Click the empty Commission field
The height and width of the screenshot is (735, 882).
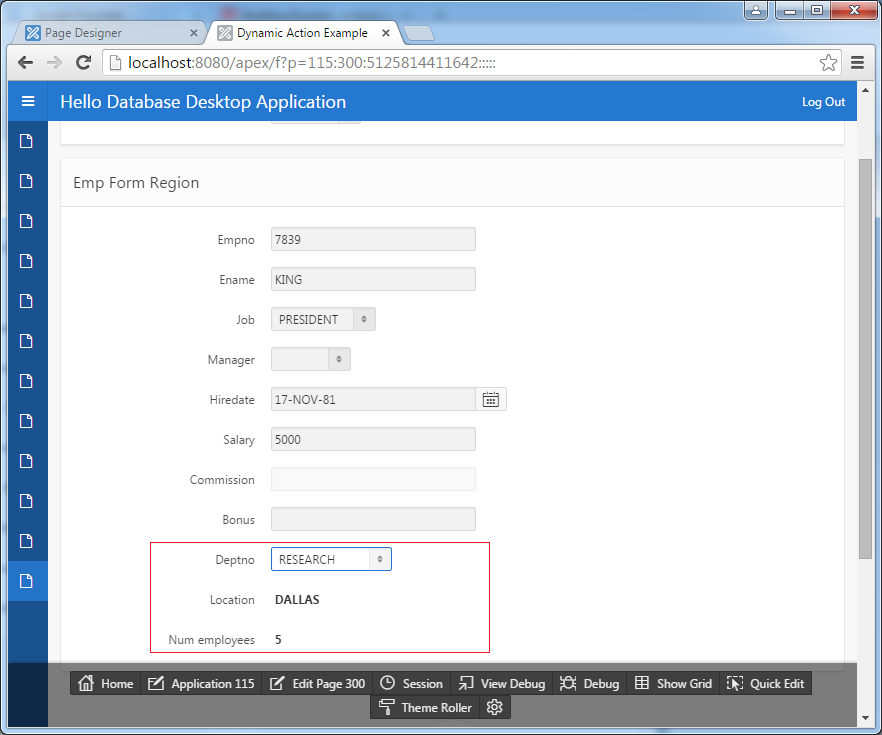point(373,479)
